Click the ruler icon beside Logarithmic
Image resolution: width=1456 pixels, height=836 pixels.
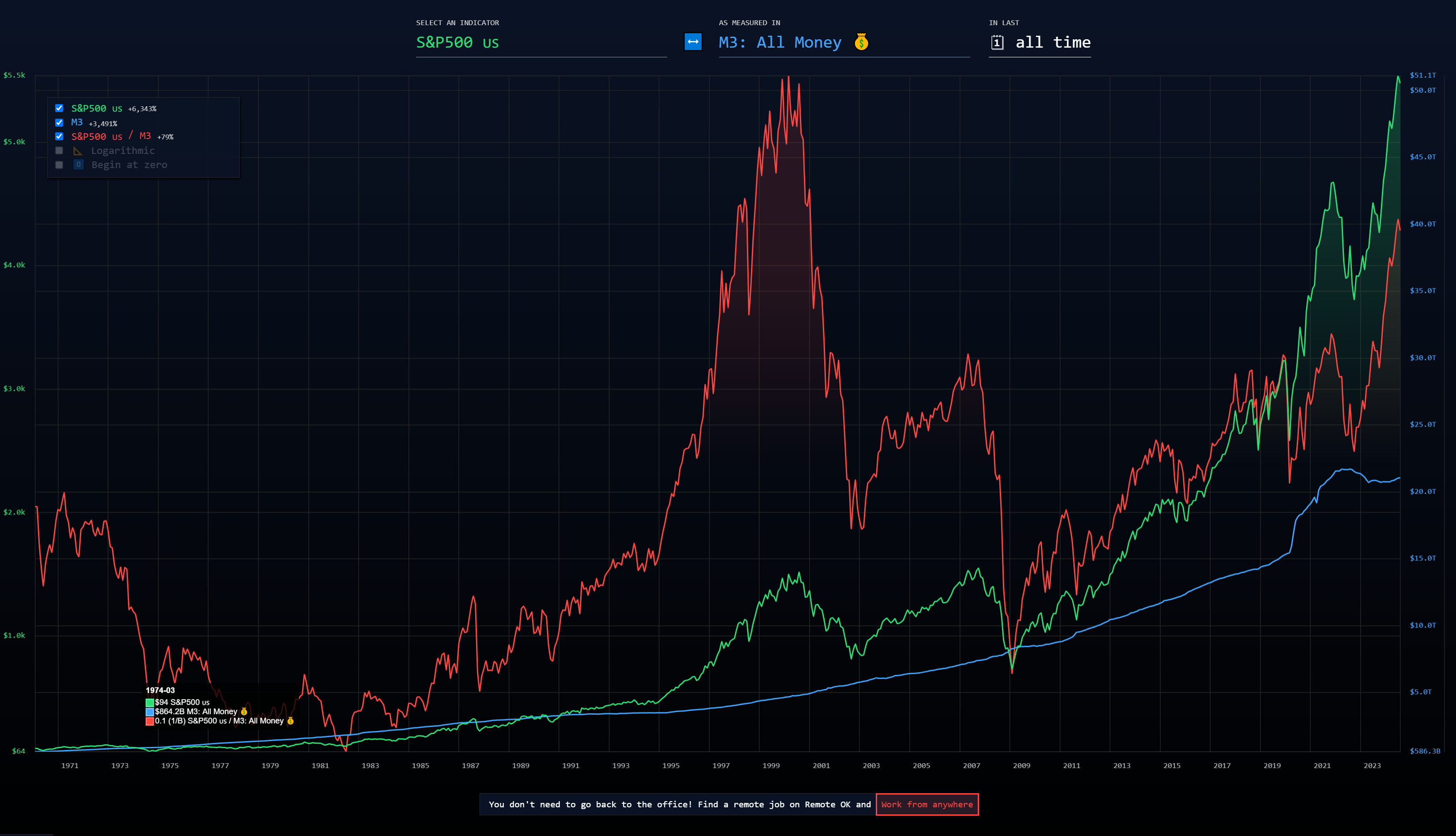(78, 150)
